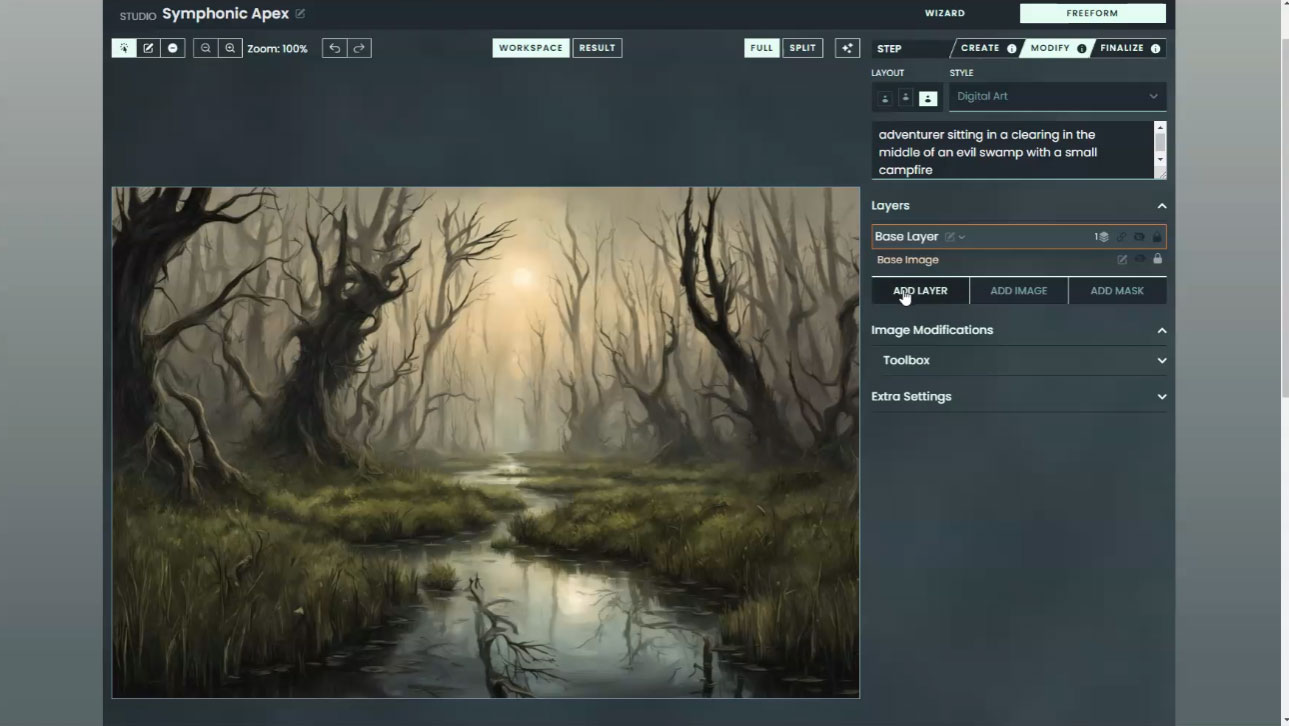Toggle the Base Layer lock
Viewport: 1289px width, 726px height.
[x=1157, y=237]
